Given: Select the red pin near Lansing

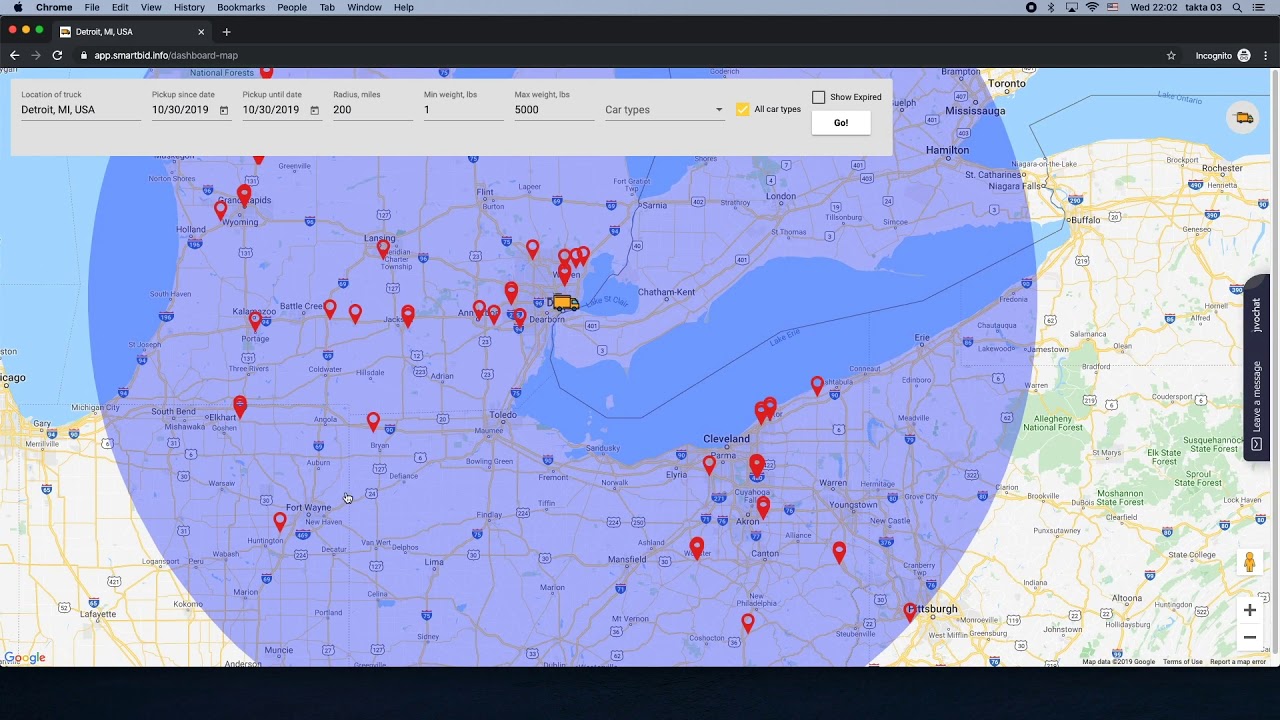Looking at the screenshot, I should click(383, 250).
